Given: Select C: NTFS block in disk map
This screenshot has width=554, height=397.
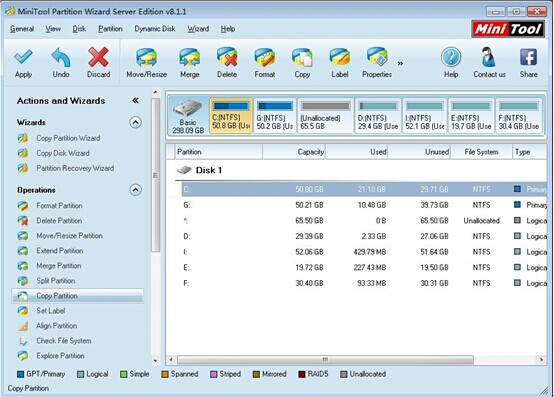Looking at the screenshot, I should point(231,116).
